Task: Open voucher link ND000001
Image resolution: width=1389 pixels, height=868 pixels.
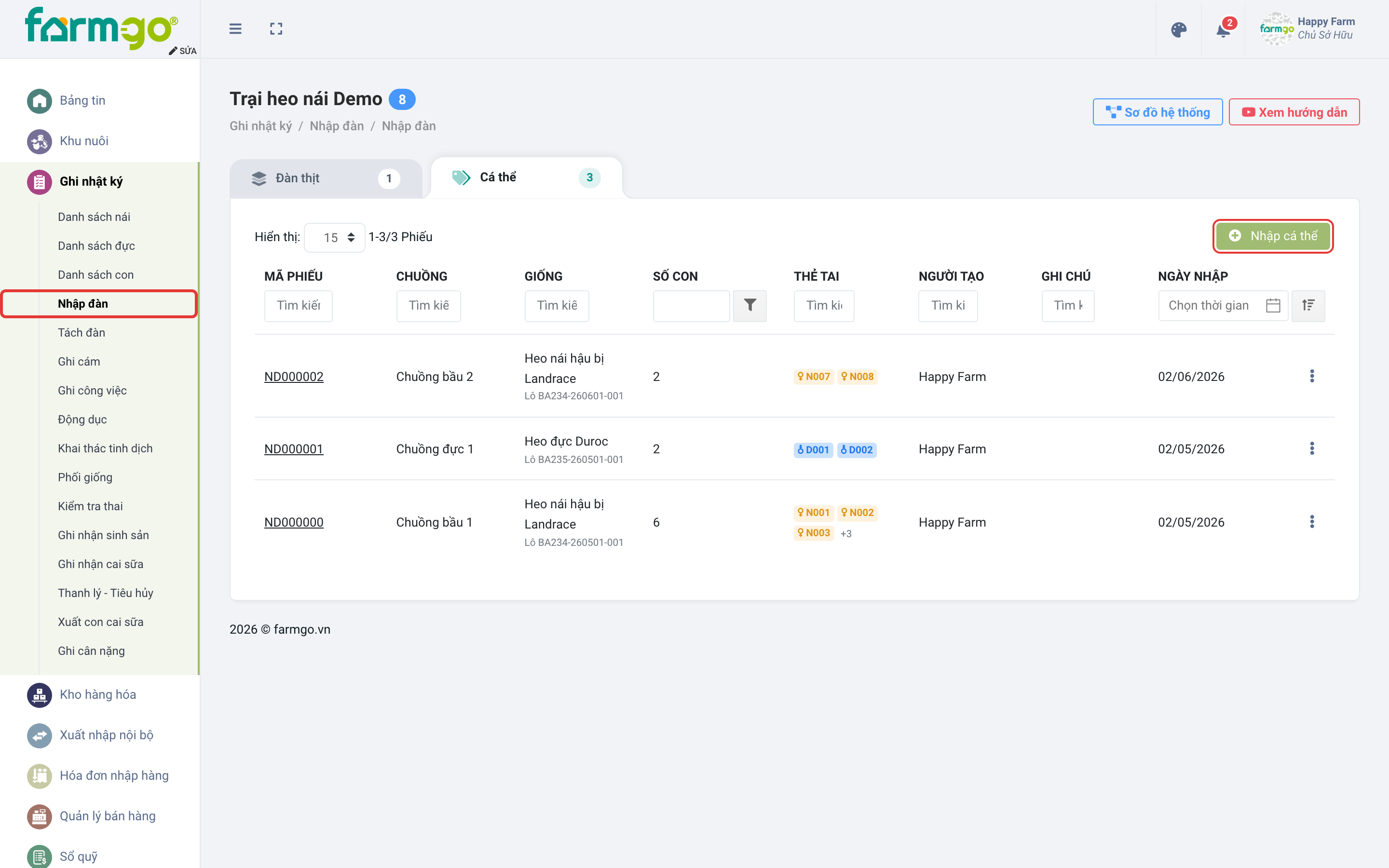Action: [293, 449]
